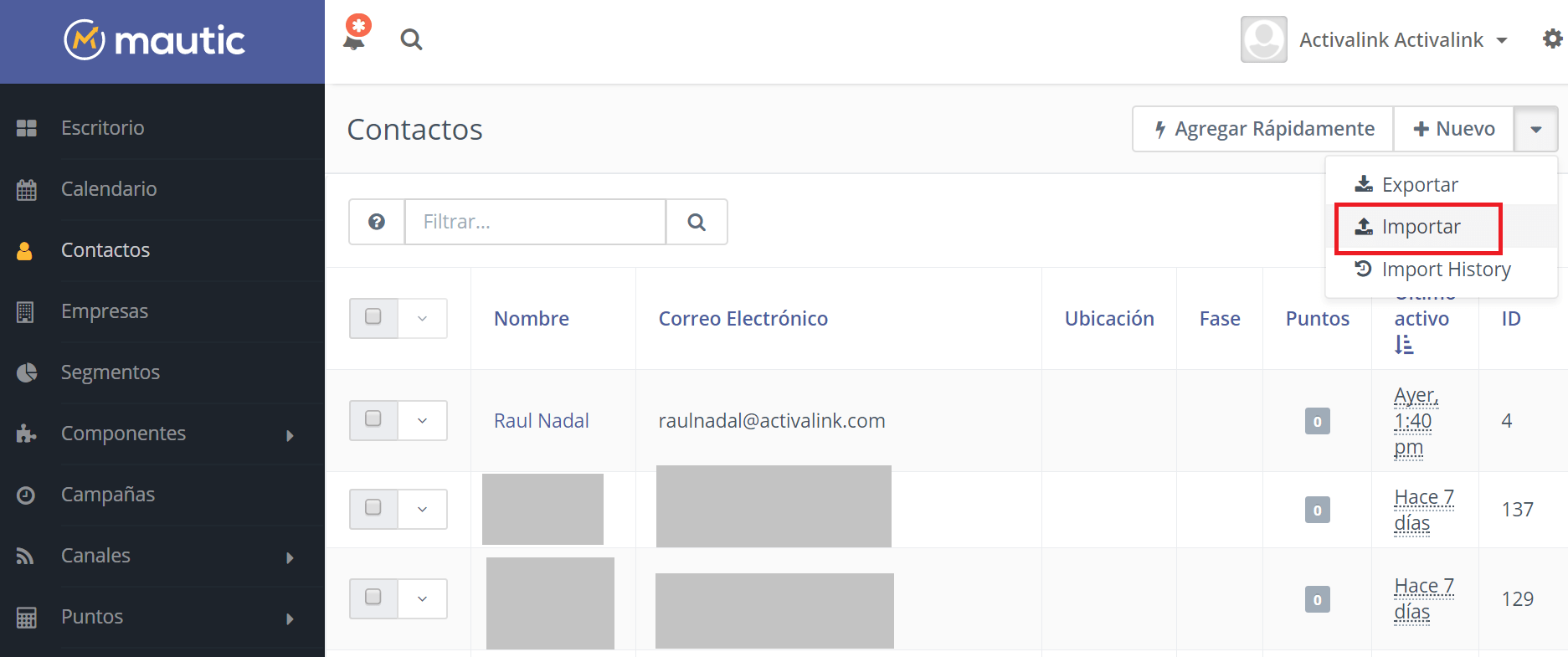Go to Calendario in the sidebar

click(x=109, y=189)
